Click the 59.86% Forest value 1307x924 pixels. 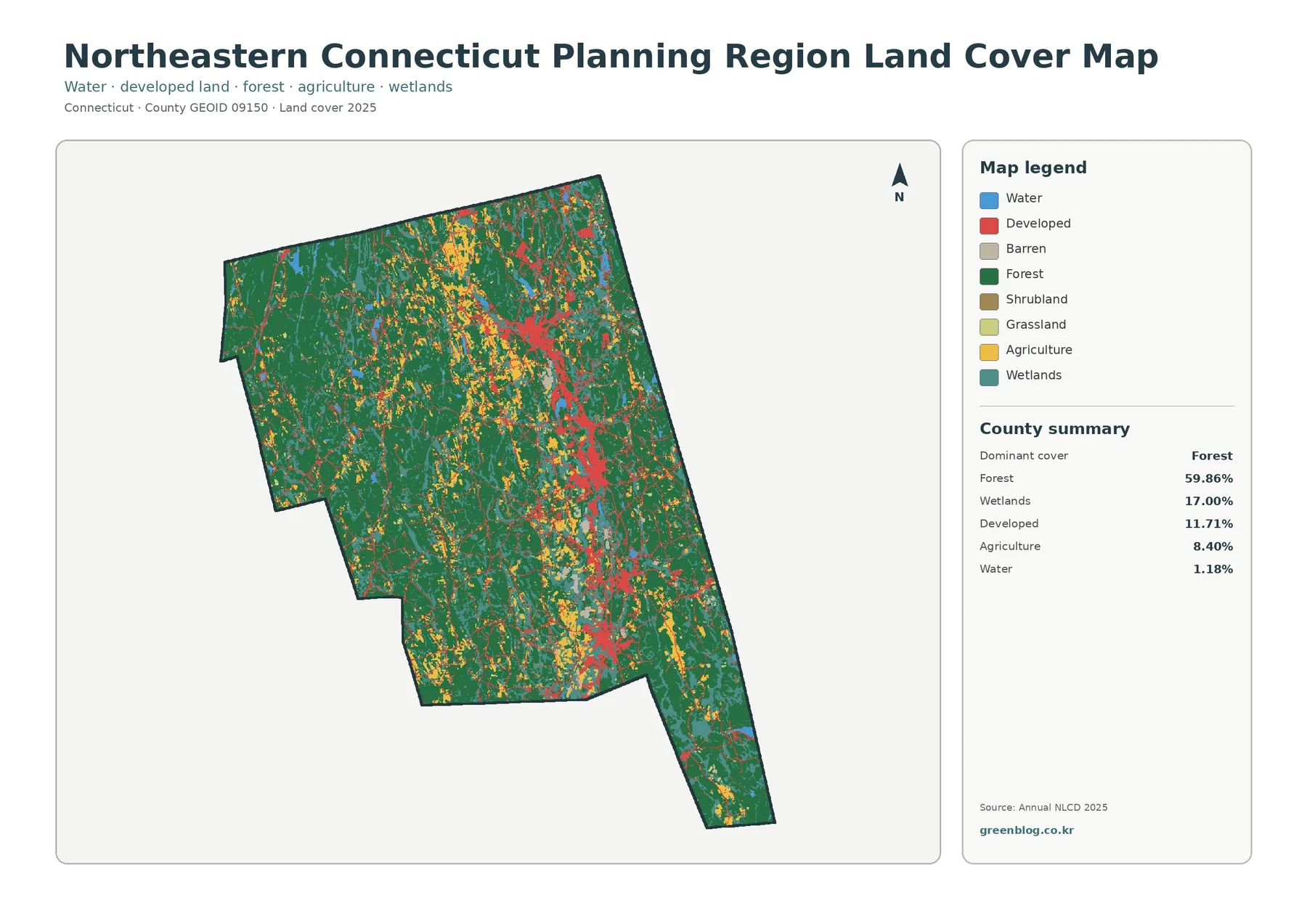tap(1209, 478)
